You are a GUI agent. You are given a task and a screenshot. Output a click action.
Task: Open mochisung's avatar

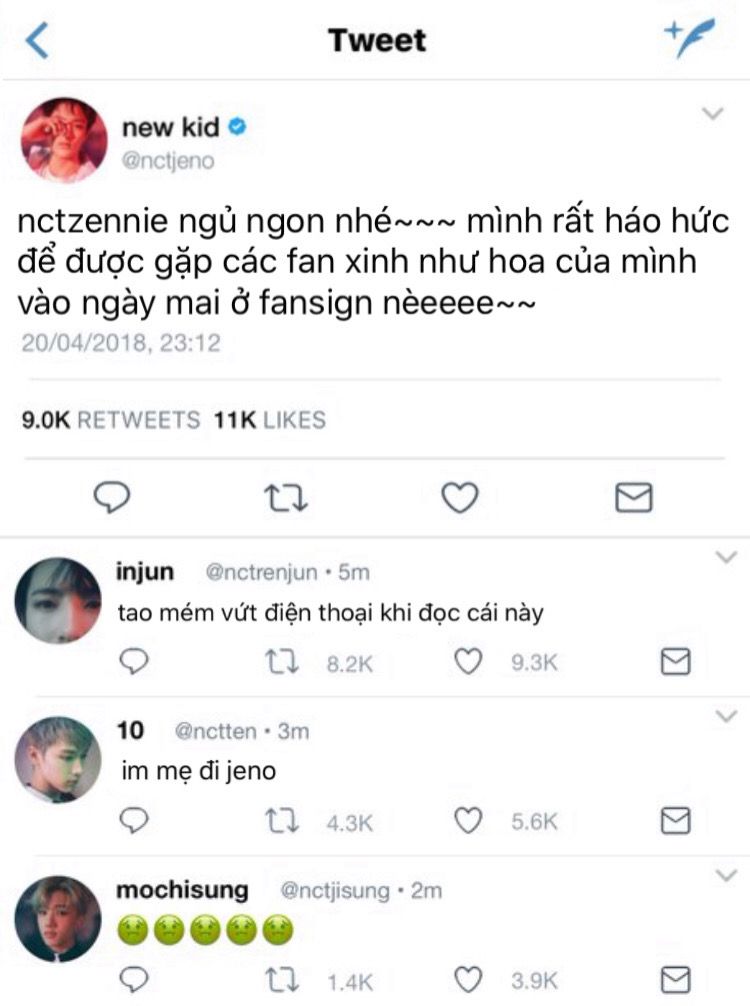point(58,919)
